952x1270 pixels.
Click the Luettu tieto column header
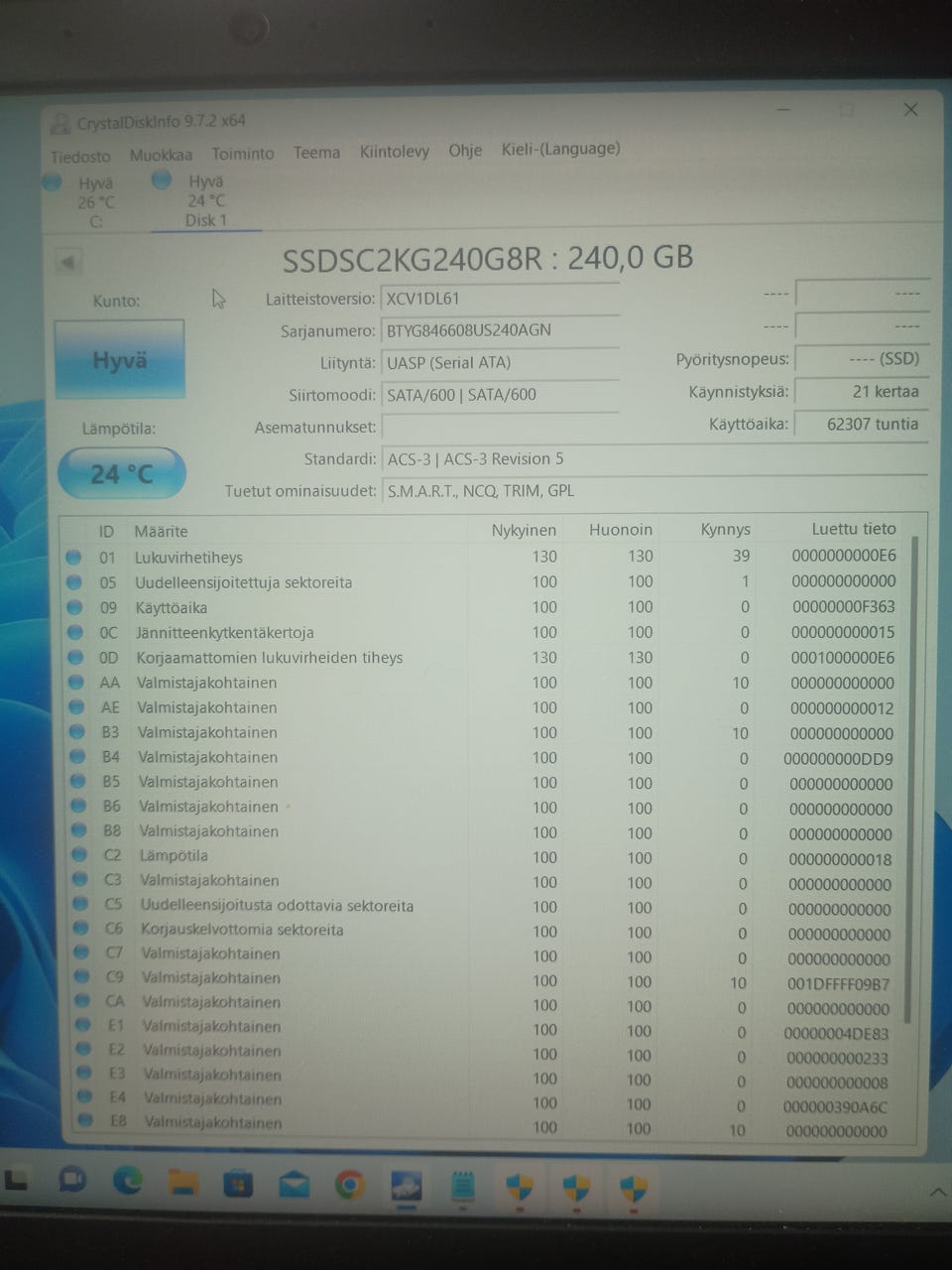(853, 528)
